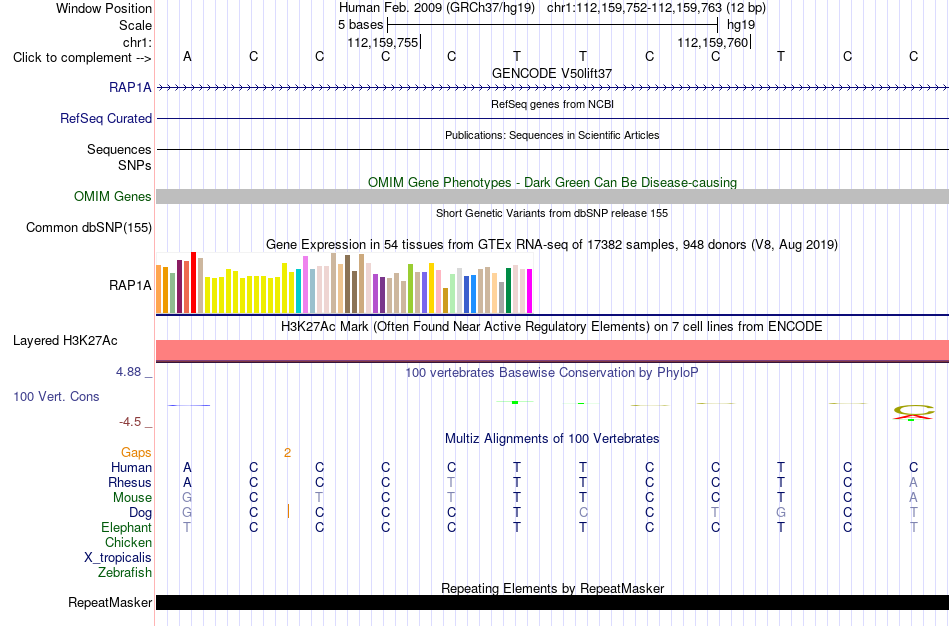Click the 'A' base in the Human row
Screen dimensions: 950x626
click(x=187, y=467)
